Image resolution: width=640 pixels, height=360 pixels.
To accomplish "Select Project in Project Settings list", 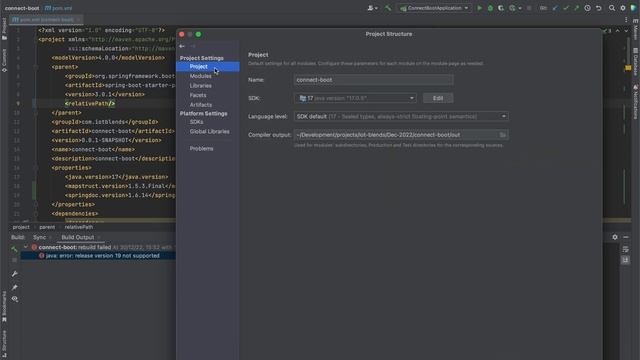I will [x=208, y=67].
